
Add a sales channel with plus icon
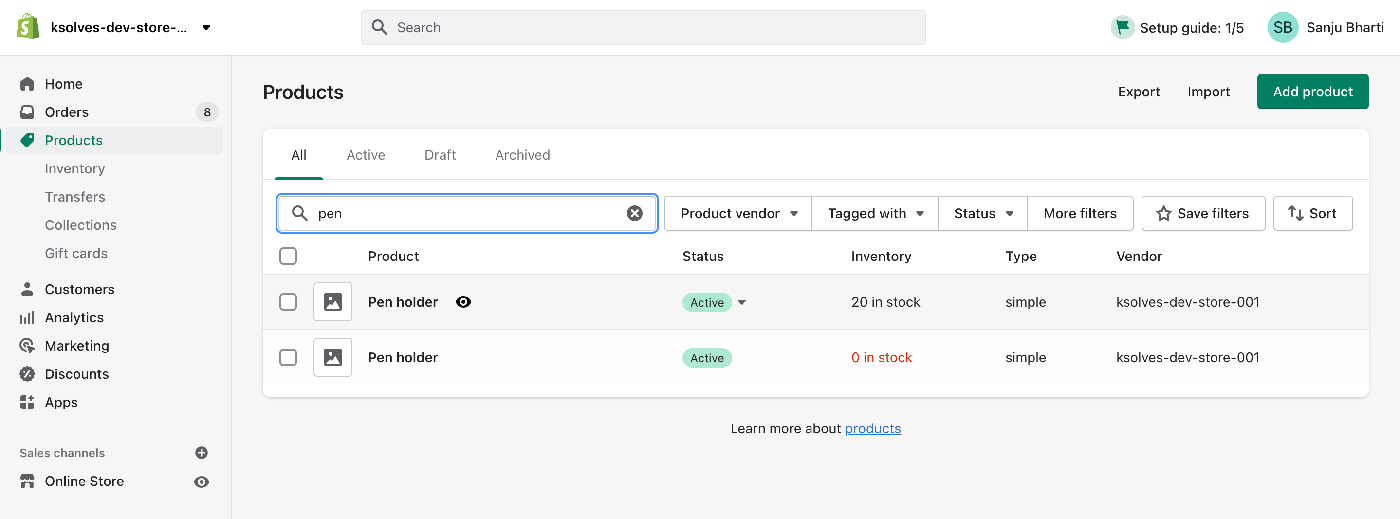201,453
